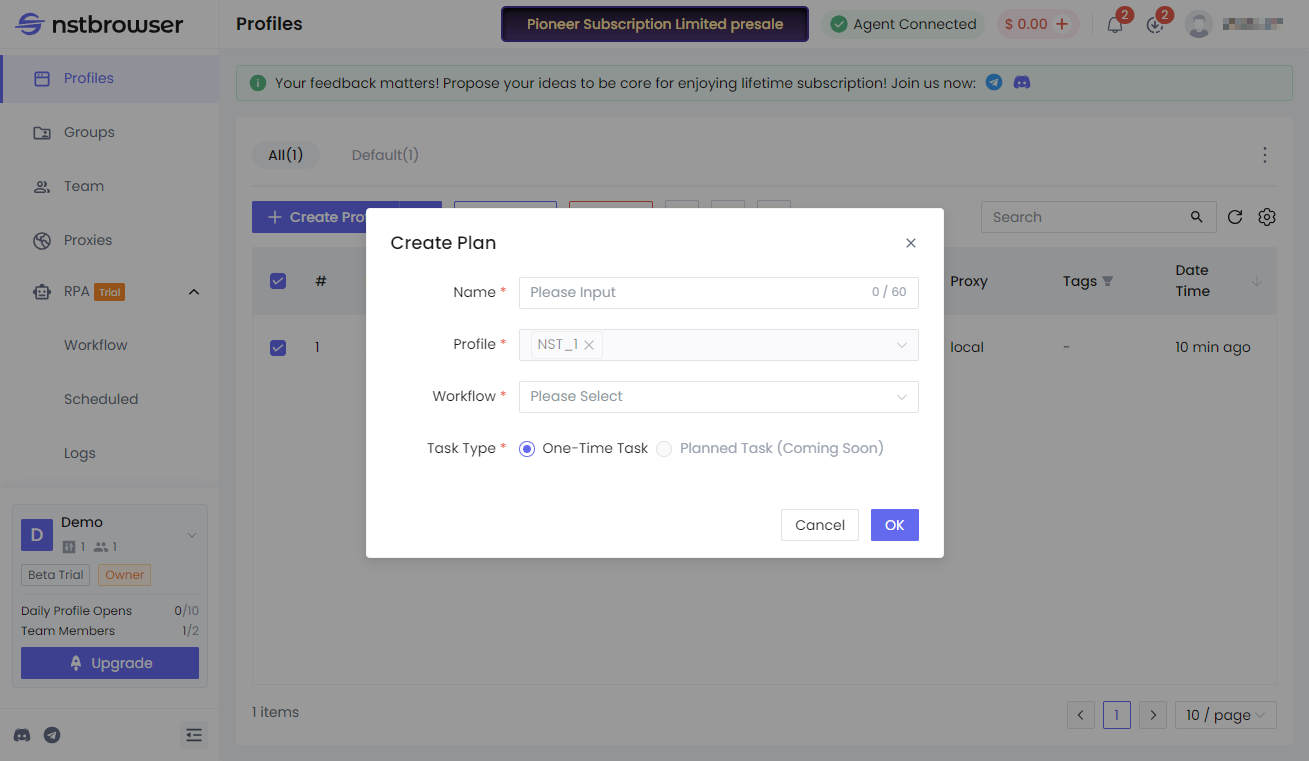Screen dimensions: 1309x761
Task: Open the notification bell with badge 2
Action: click(x=1115, y=24)
